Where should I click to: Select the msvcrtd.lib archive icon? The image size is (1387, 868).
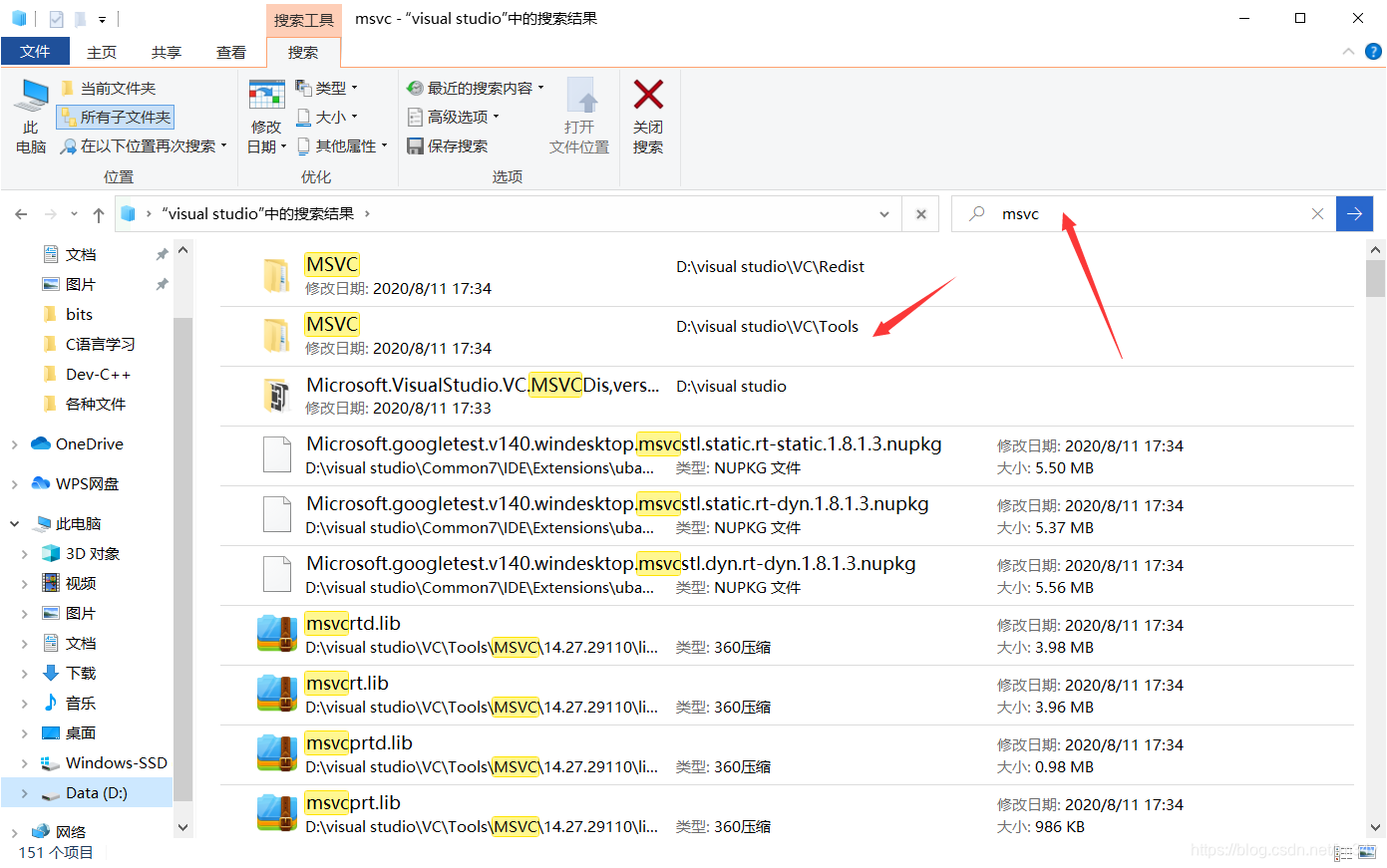tap(277, 634)
